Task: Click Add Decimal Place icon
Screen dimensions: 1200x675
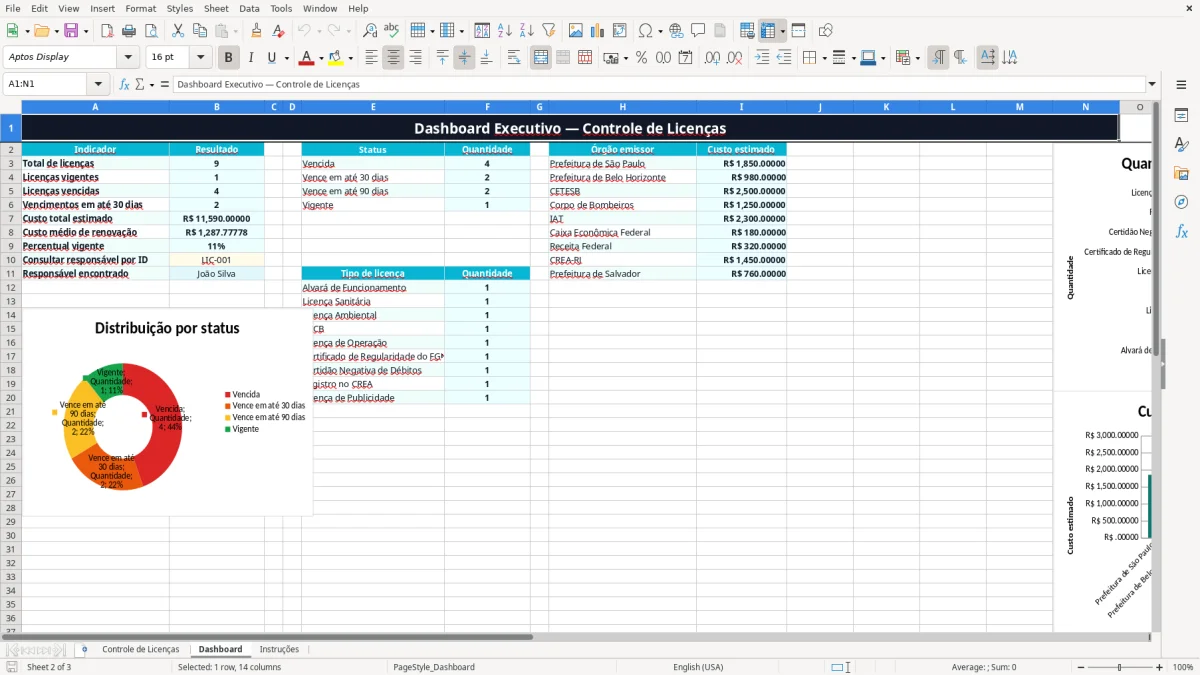Action: 712,58
